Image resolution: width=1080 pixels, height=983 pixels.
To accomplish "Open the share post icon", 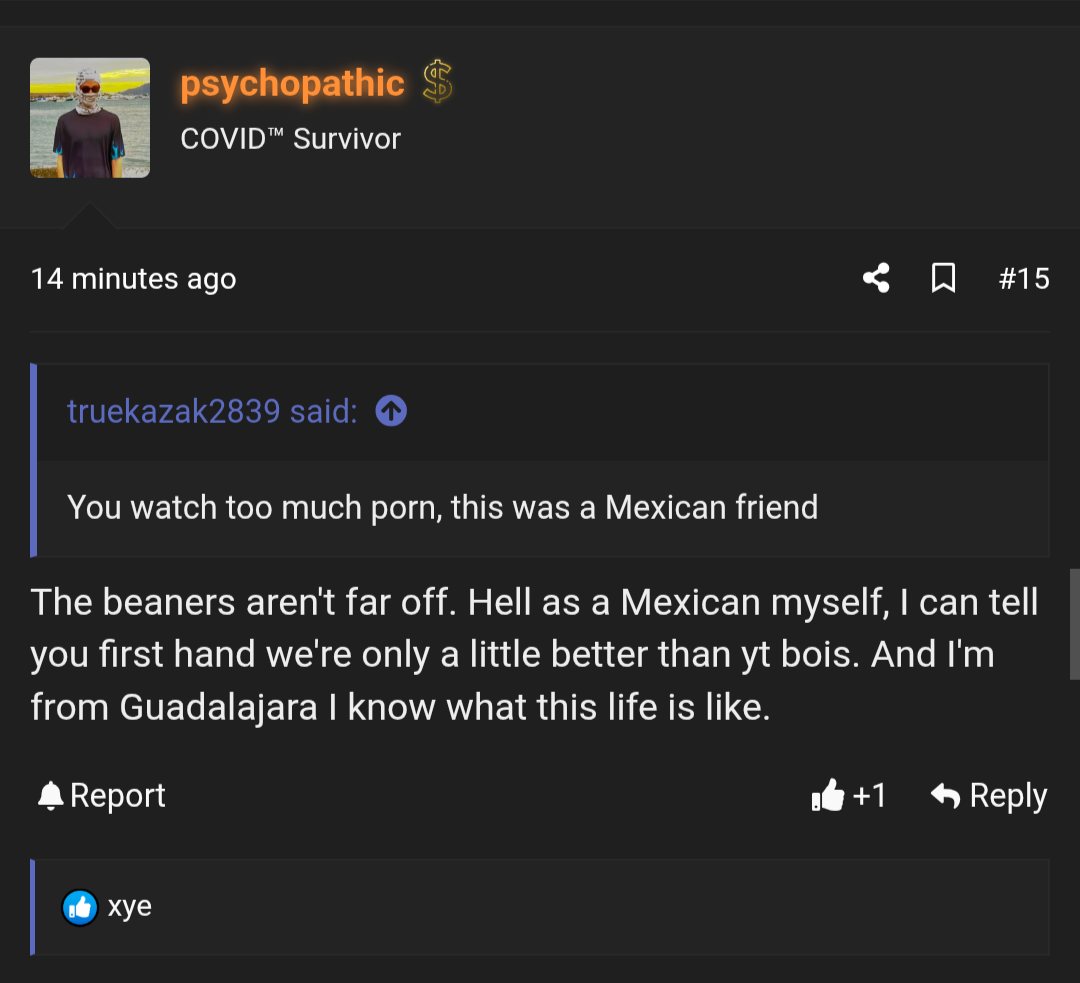I will tap(876, 278).
